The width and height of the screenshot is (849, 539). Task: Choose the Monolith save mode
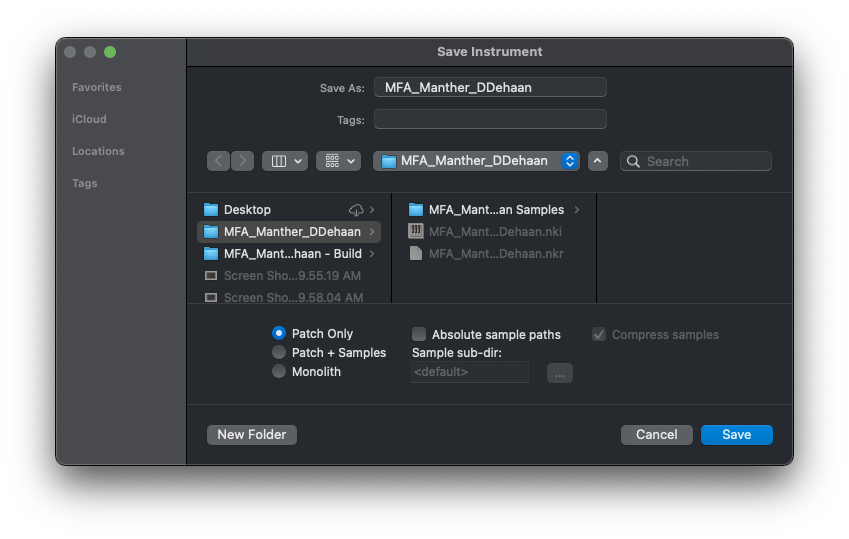(279, 372)
